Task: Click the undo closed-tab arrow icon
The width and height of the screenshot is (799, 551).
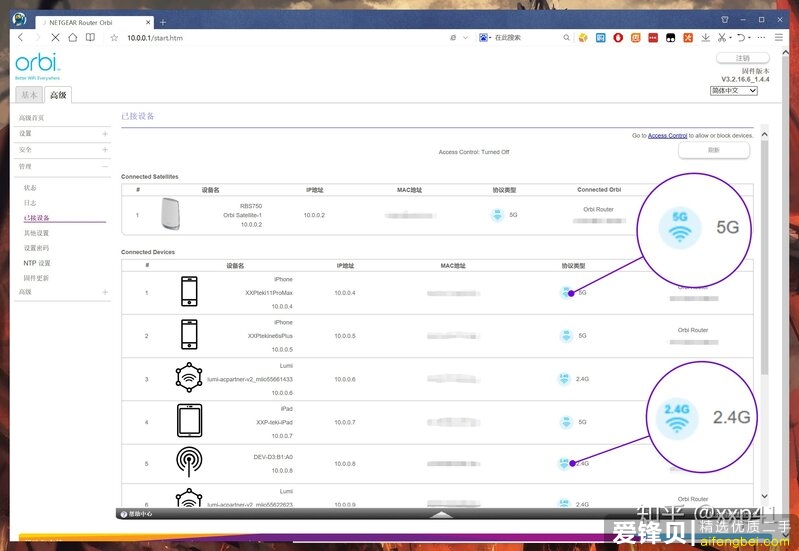Action: pyautogui.click(x=741, y=38)
